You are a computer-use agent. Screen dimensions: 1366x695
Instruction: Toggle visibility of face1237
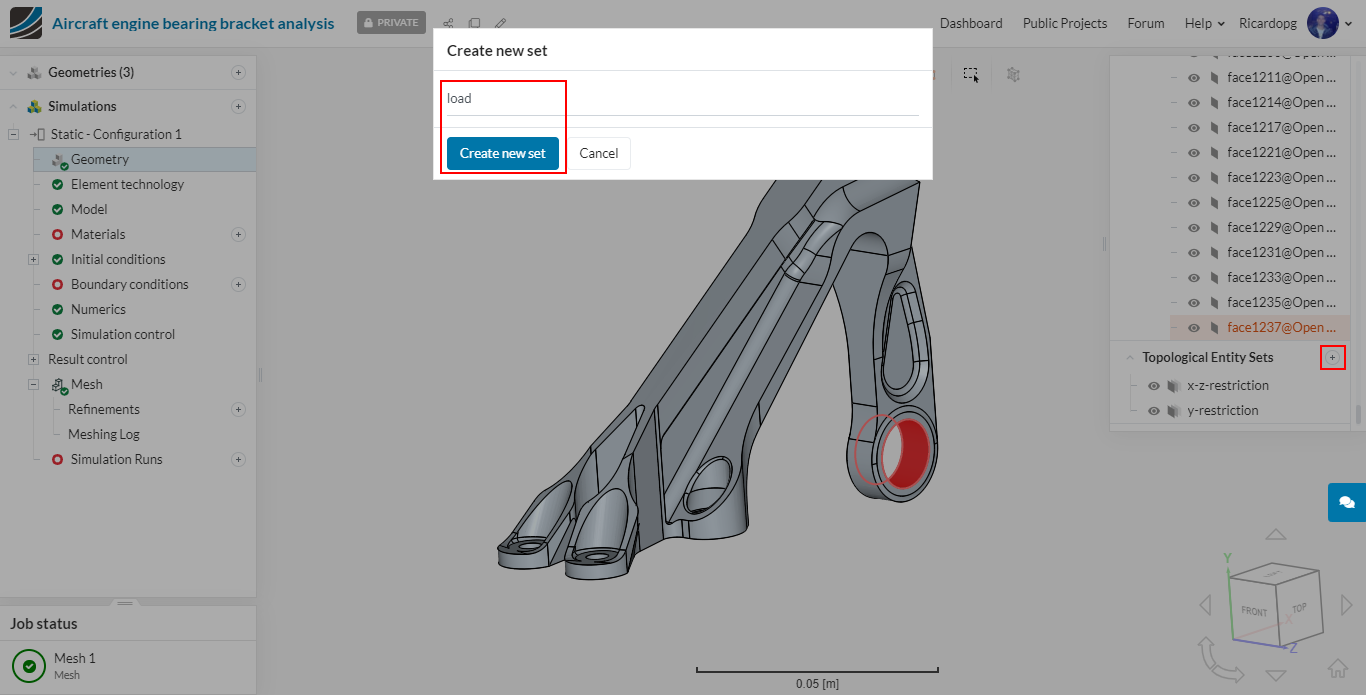pyautogui.click(x=1194, y=327)
